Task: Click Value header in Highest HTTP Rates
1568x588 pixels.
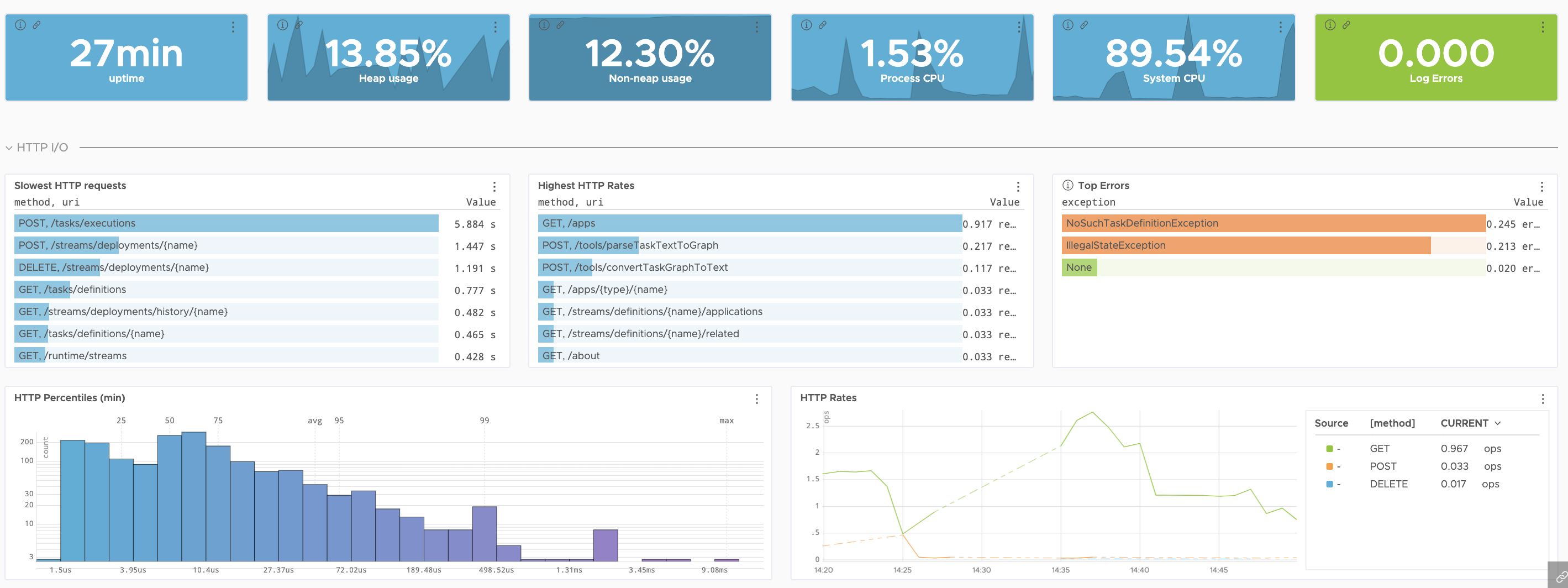Action: pyautogui.click(x=1004, y=202)
